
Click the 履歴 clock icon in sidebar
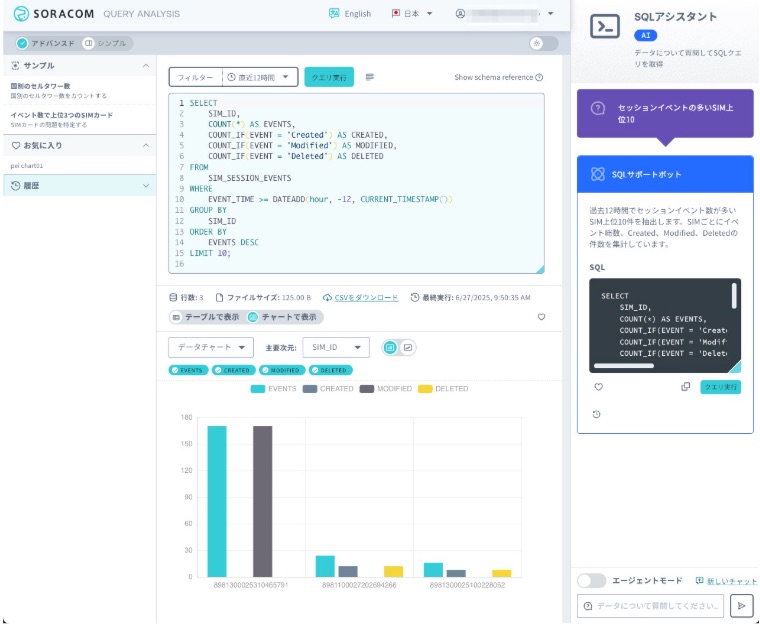pyautogui.click(x=16, y=186)
